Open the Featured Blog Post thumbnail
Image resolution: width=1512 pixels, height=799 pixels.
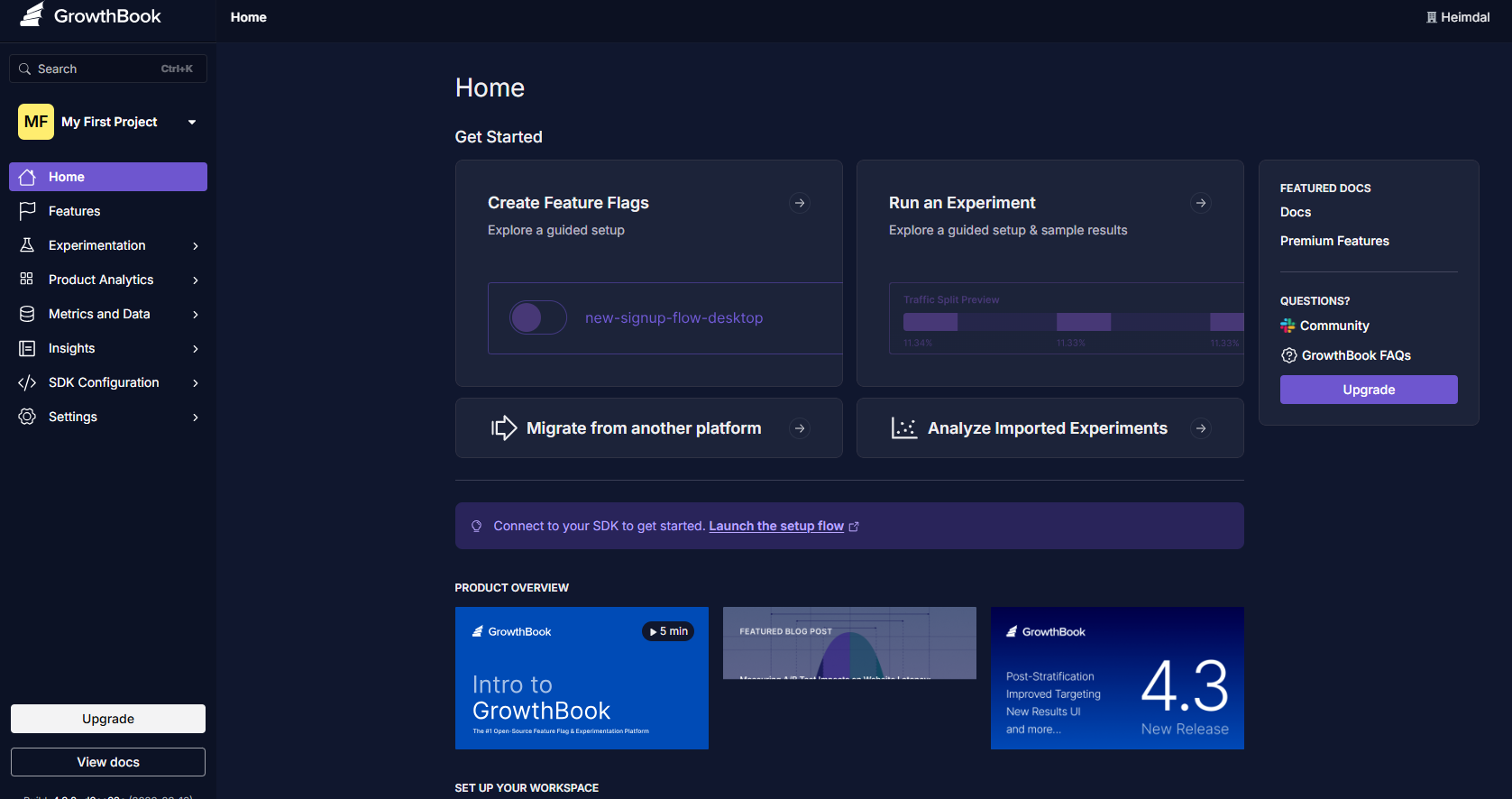[x=849, y=643]
